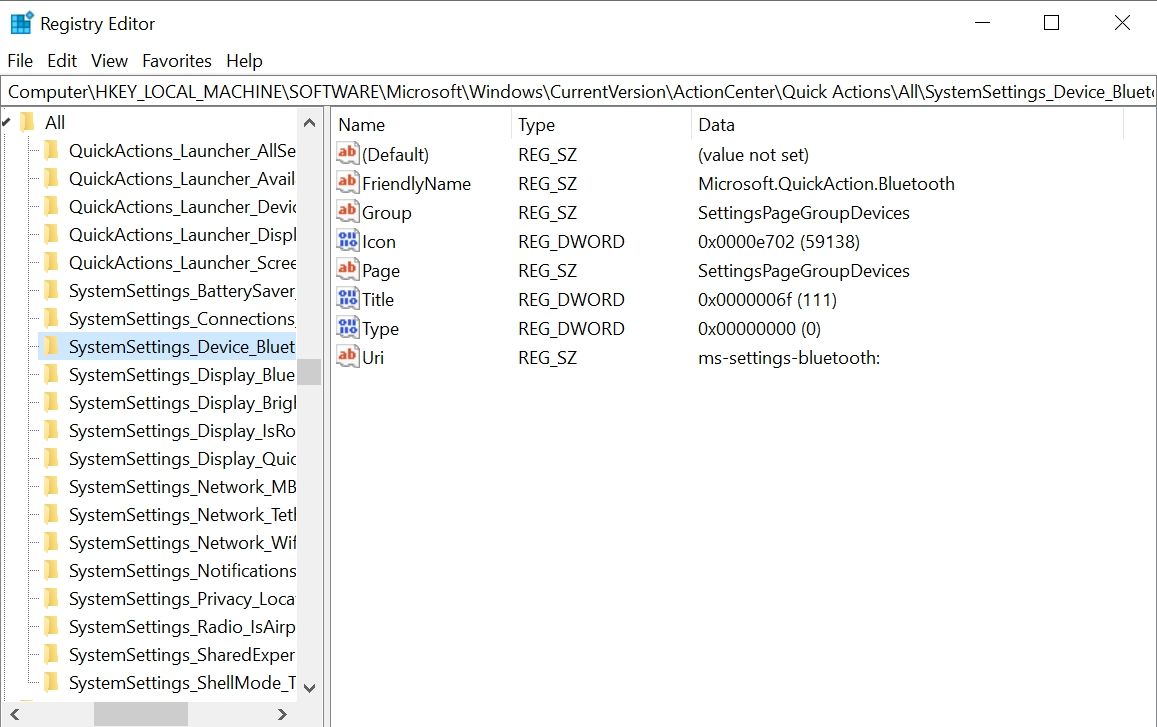The image size is (1157, 727).
Task: Click REG_DWORD type cell in the Title row
Action: pos(571,300)
